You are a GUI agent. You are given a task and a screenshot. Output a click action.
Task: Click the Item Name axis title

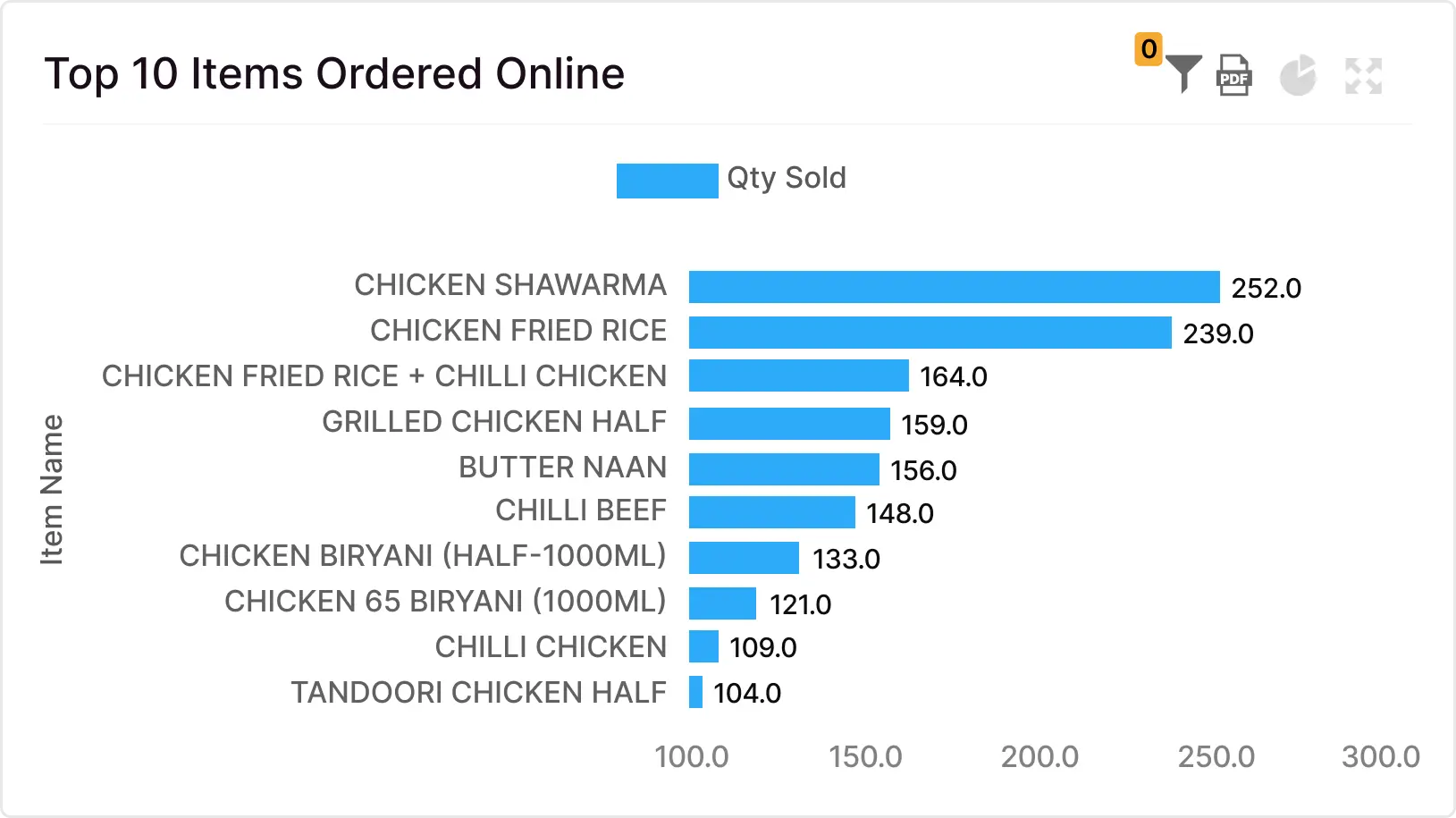click(x=52, y=489)
